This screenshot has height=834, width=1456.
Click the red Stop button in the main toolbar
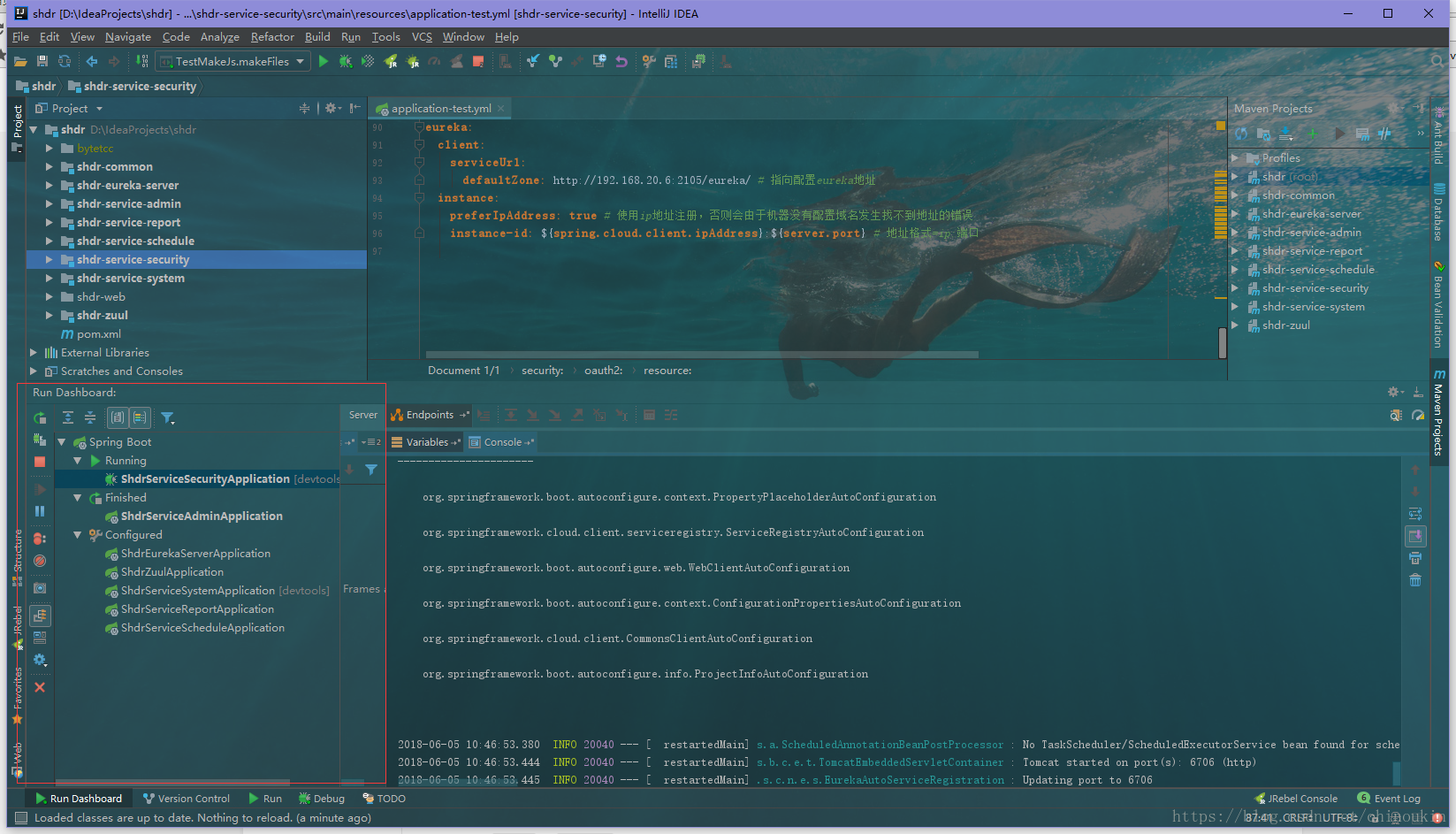click(x=478, y=61)
